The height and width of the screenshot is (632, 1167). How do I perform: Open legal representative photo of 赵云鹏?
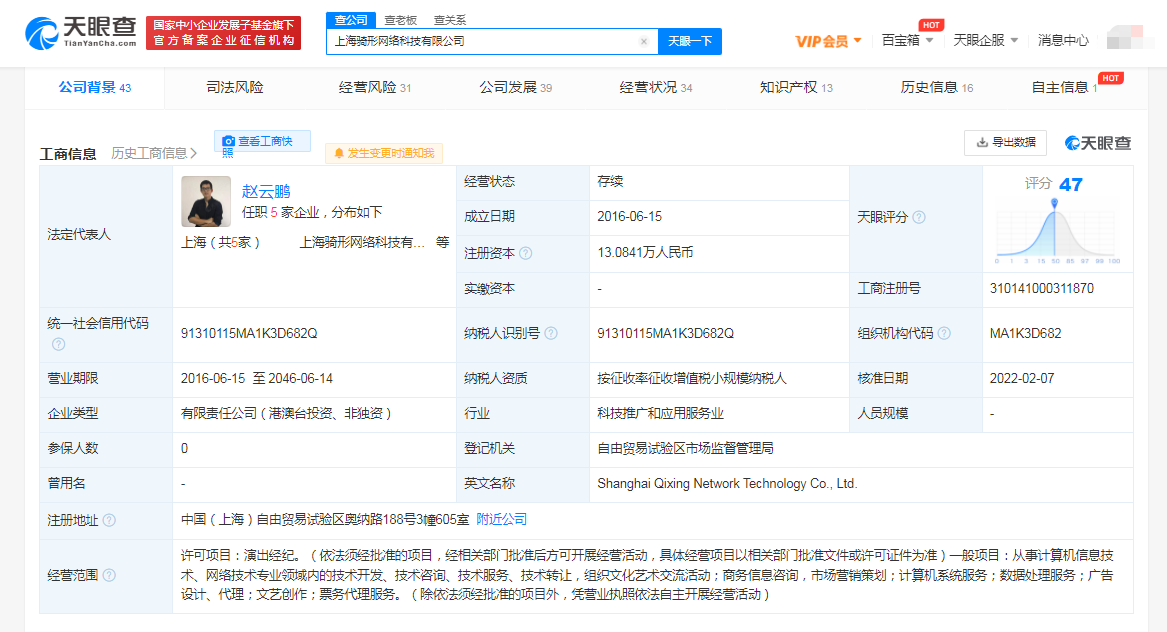[x=206, y=201]
